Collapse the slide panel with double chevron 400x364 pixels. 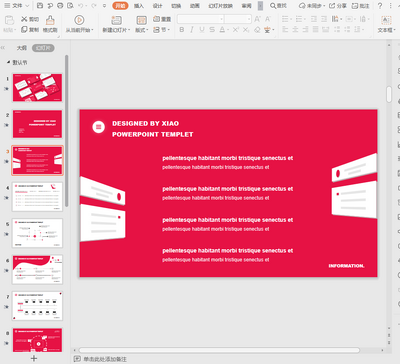[x=3, y=48]
